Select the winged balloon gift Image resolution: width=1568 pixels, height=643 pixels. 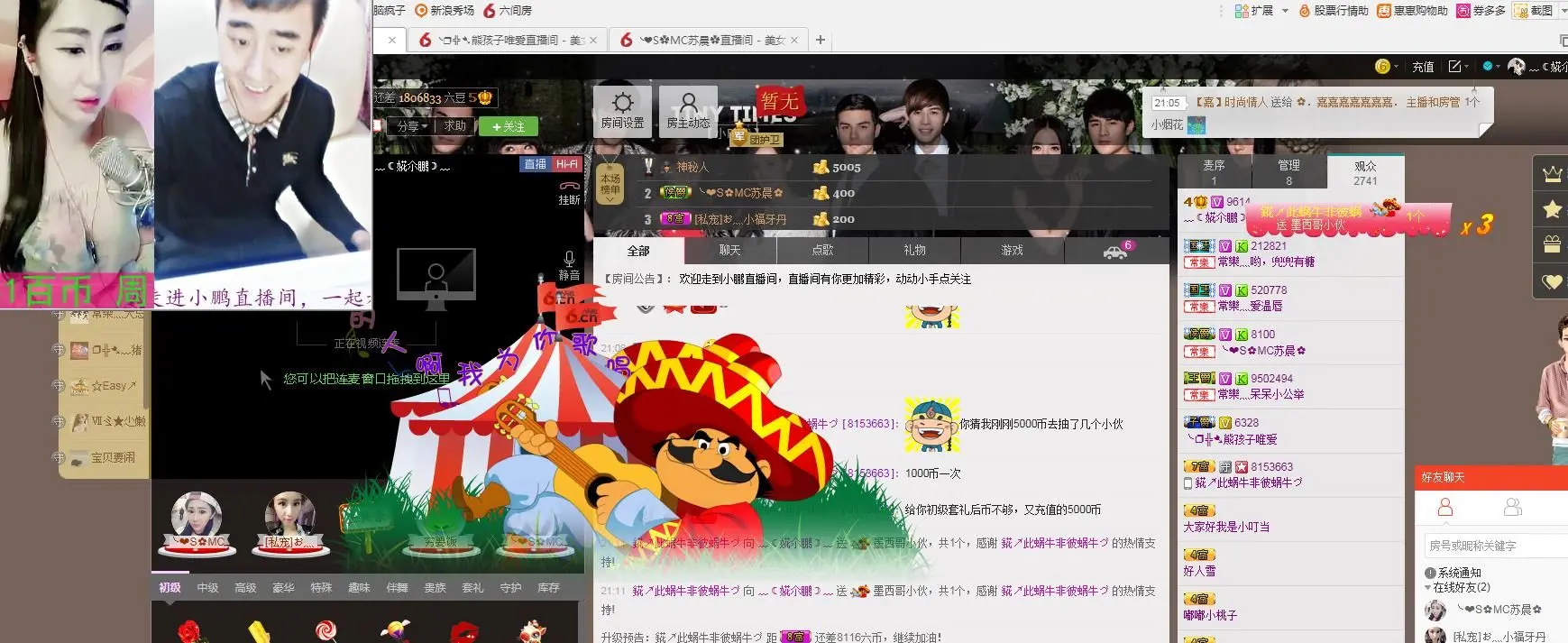395,631
